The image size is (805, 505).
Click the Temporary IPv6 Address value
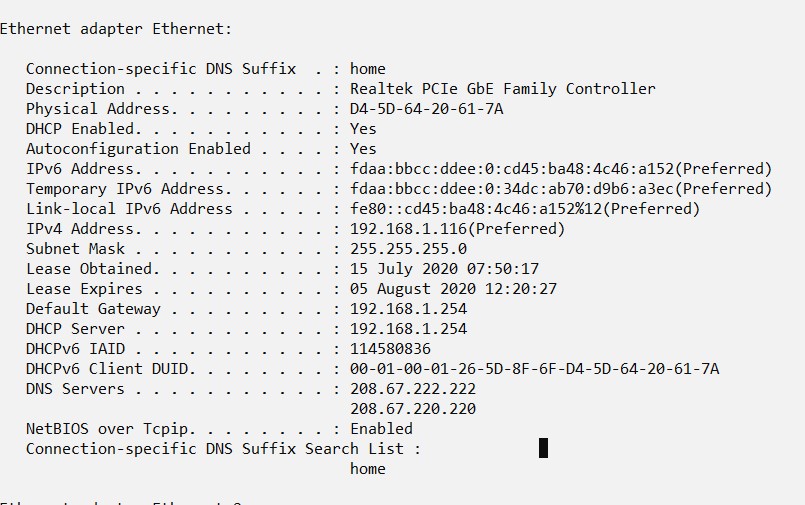pos(561,189)
